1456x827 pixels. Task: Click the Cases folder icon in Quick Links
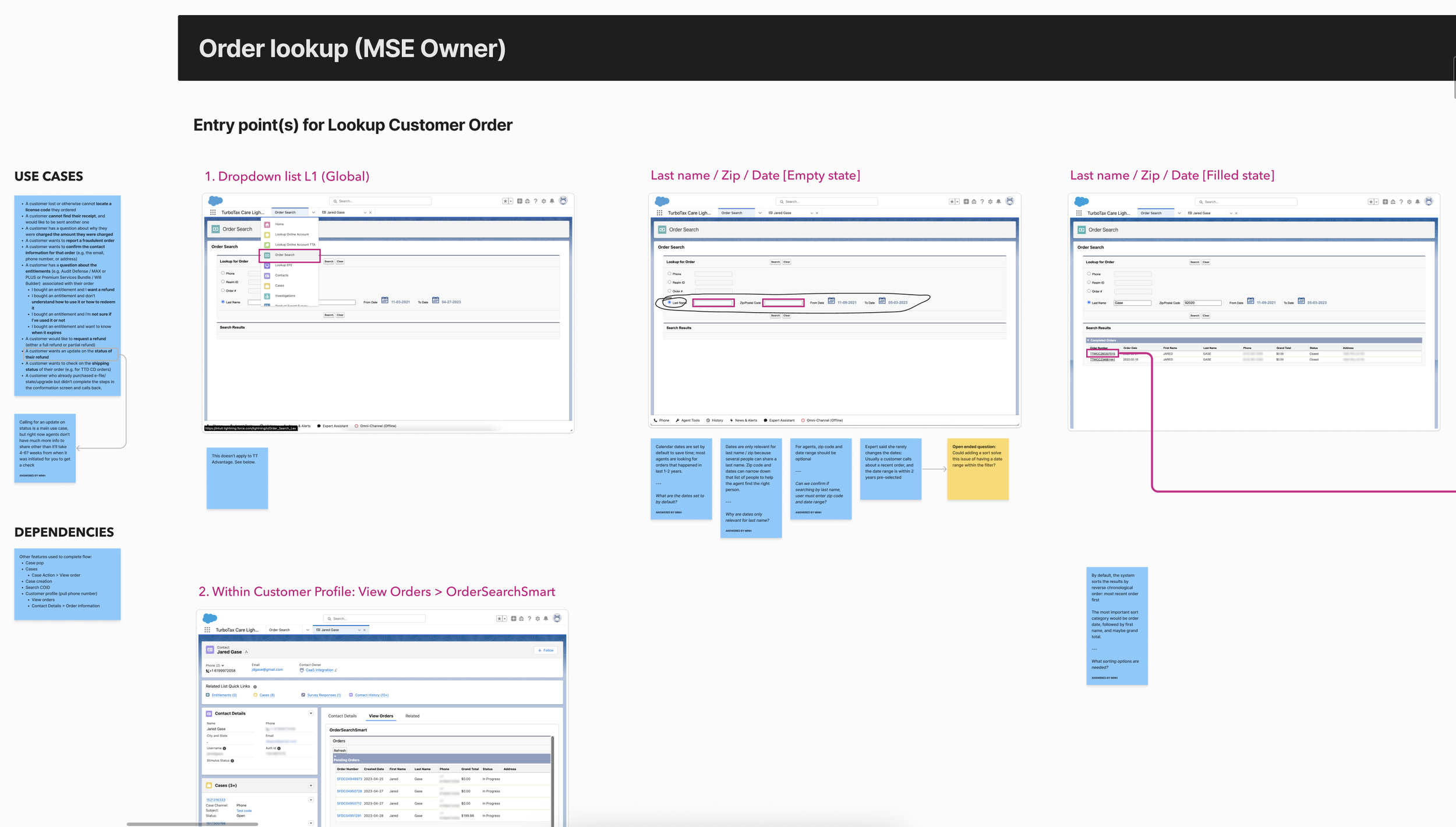255,695
